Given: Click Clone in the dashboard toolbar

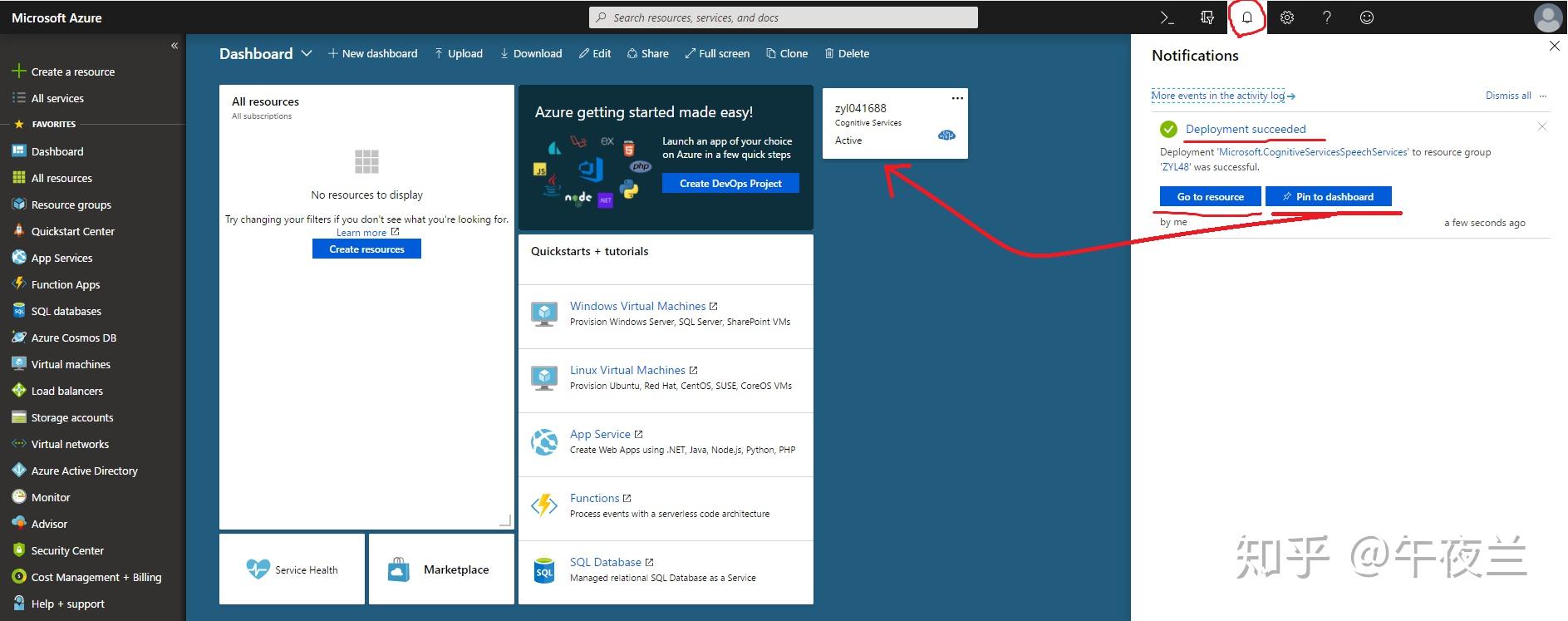Looking at the screenshot, I should pos(787,53).
